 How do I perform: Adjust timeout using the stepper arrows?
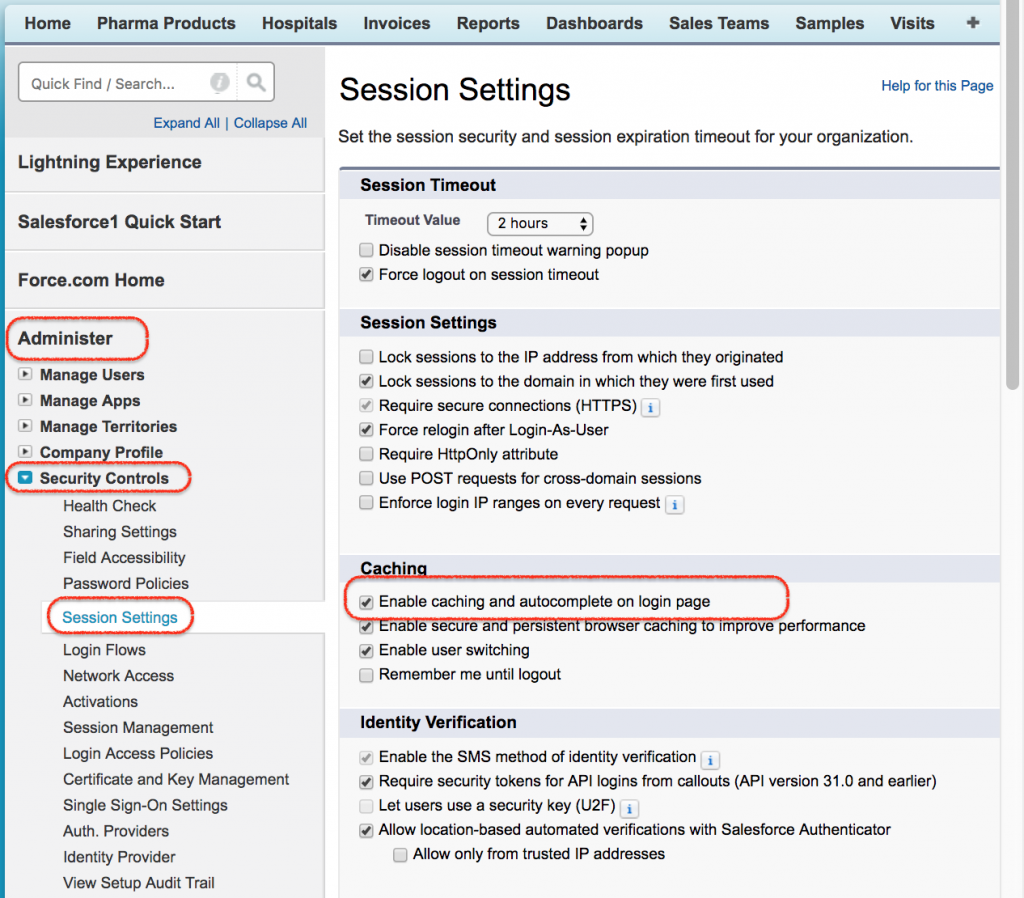pyautogui.click(x=585, y=224)
